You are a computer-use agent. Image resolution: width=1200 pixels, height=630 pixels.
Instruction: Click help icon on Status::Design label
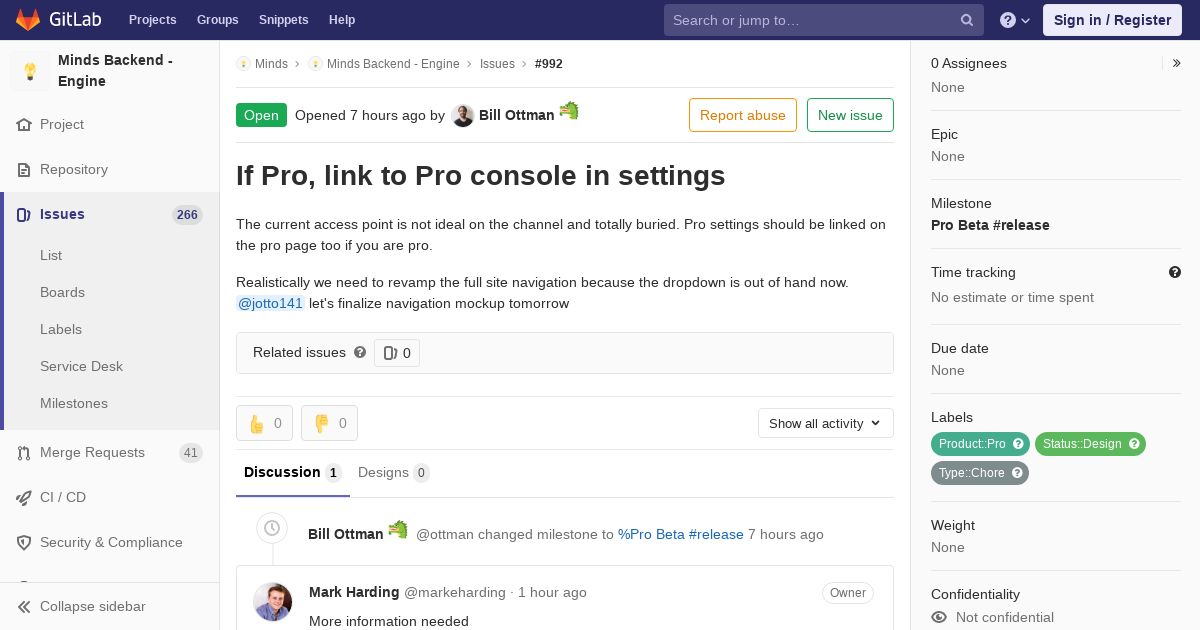coord(1134,444)
